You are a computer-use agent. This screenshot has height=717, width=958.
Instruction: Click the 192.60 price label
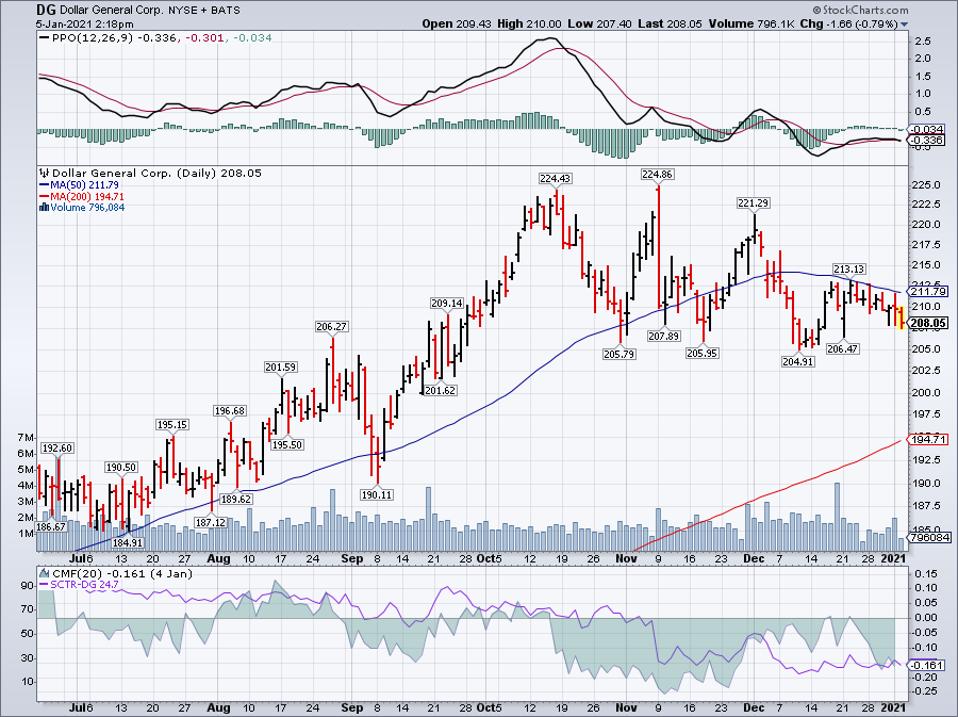pos(57,448)
